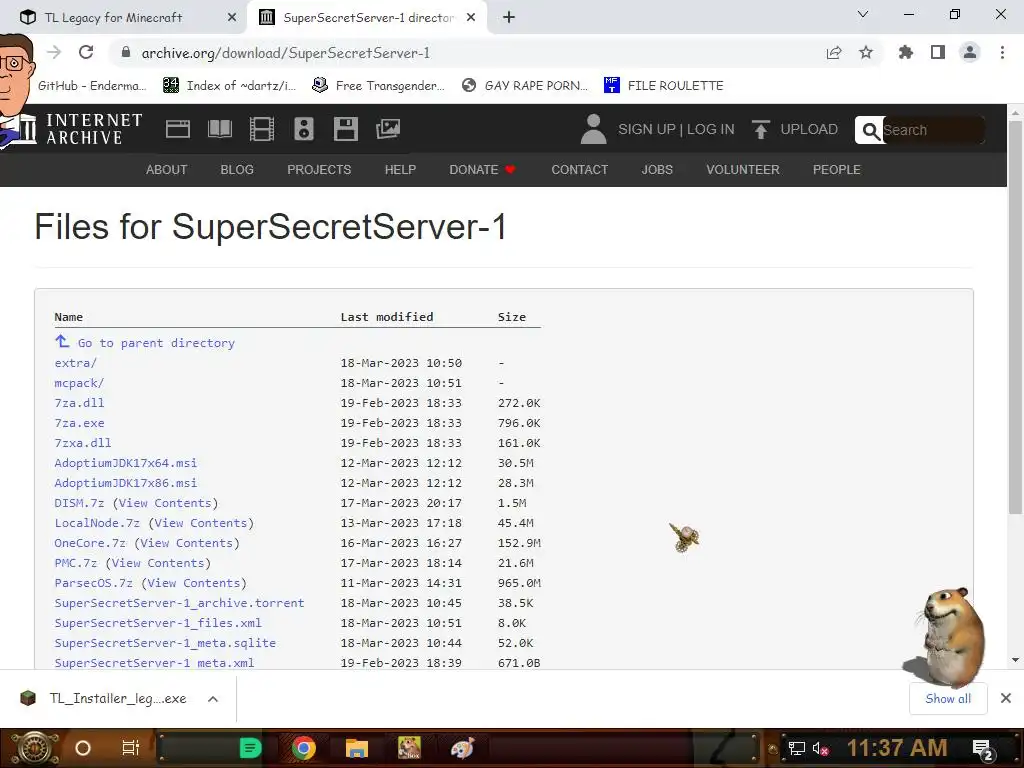Click the UPLOAD link text

(809, 129)
